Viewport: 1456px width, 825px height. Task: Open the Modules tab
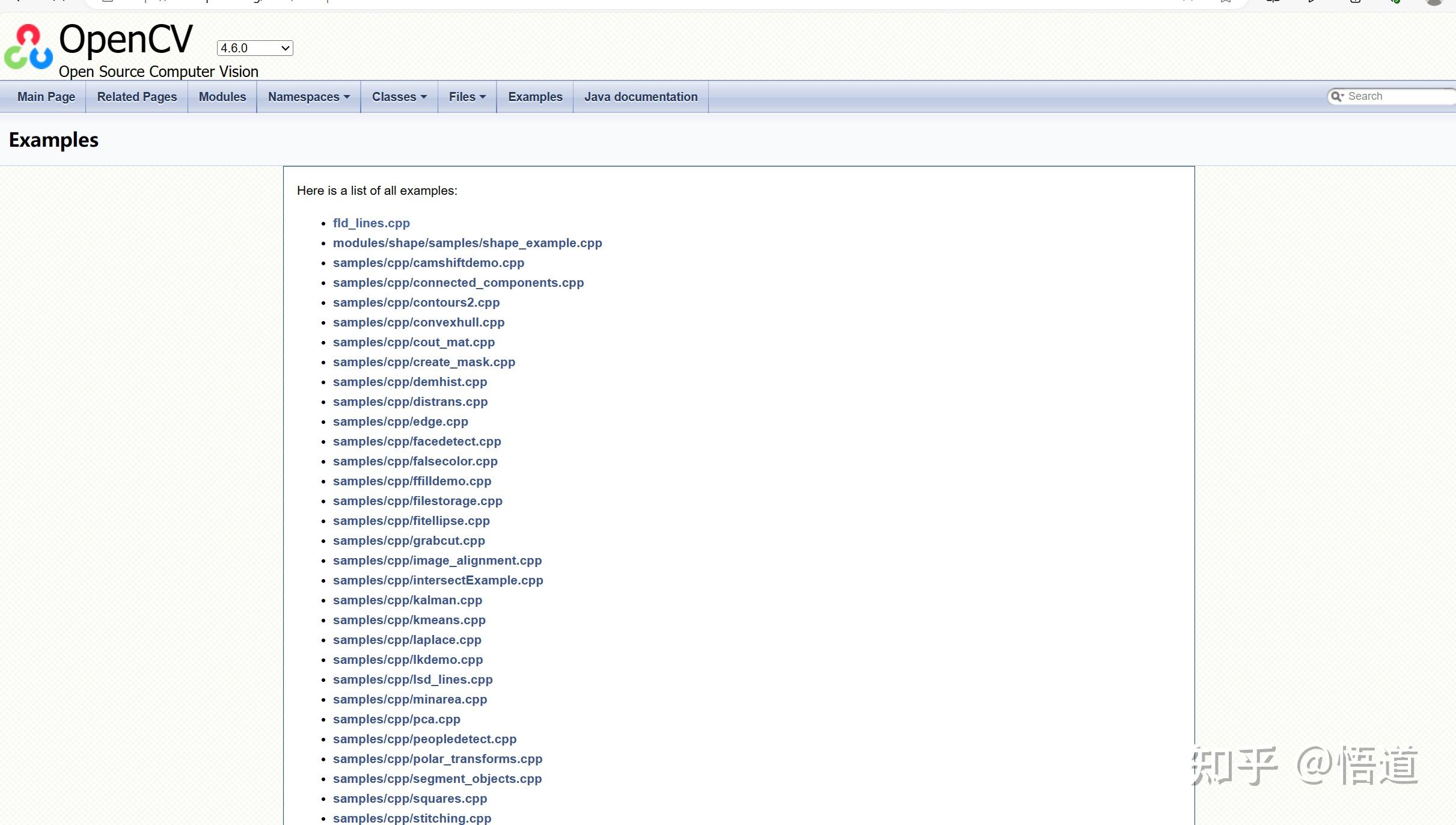click(x=222, y=97)
